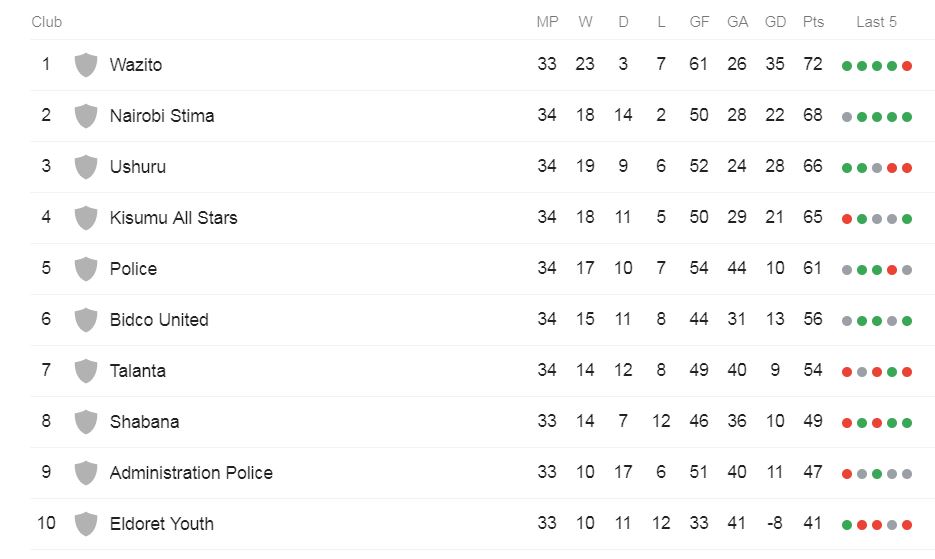Click the Shabana shield icon
Image resolution: width=935 pixels, height=559 pixels.
(x=86, y=422)
